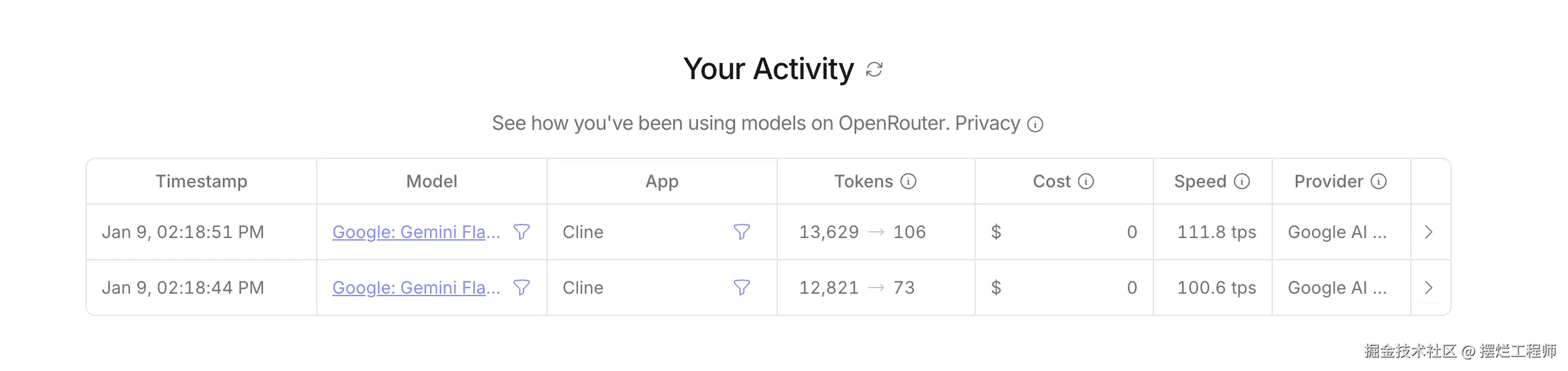This screenshot has height=371, width=1568.
Task: Filter by model in the 02:18:51 PM row
Action: tap(522, 232)
